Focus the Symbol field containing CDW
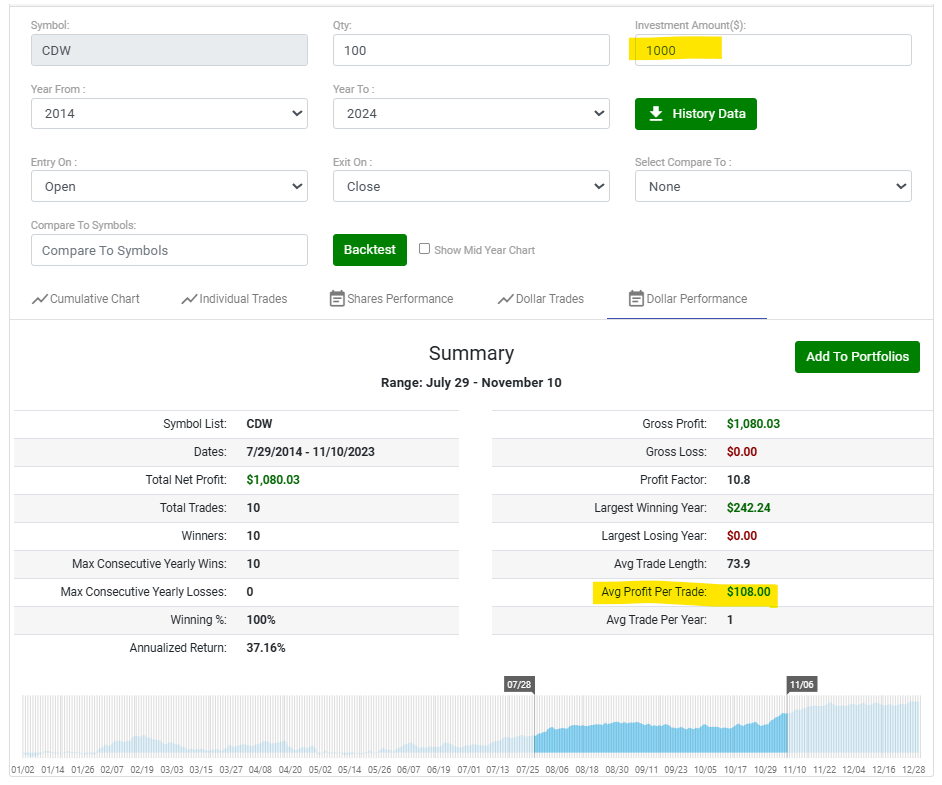 point(169,50)
